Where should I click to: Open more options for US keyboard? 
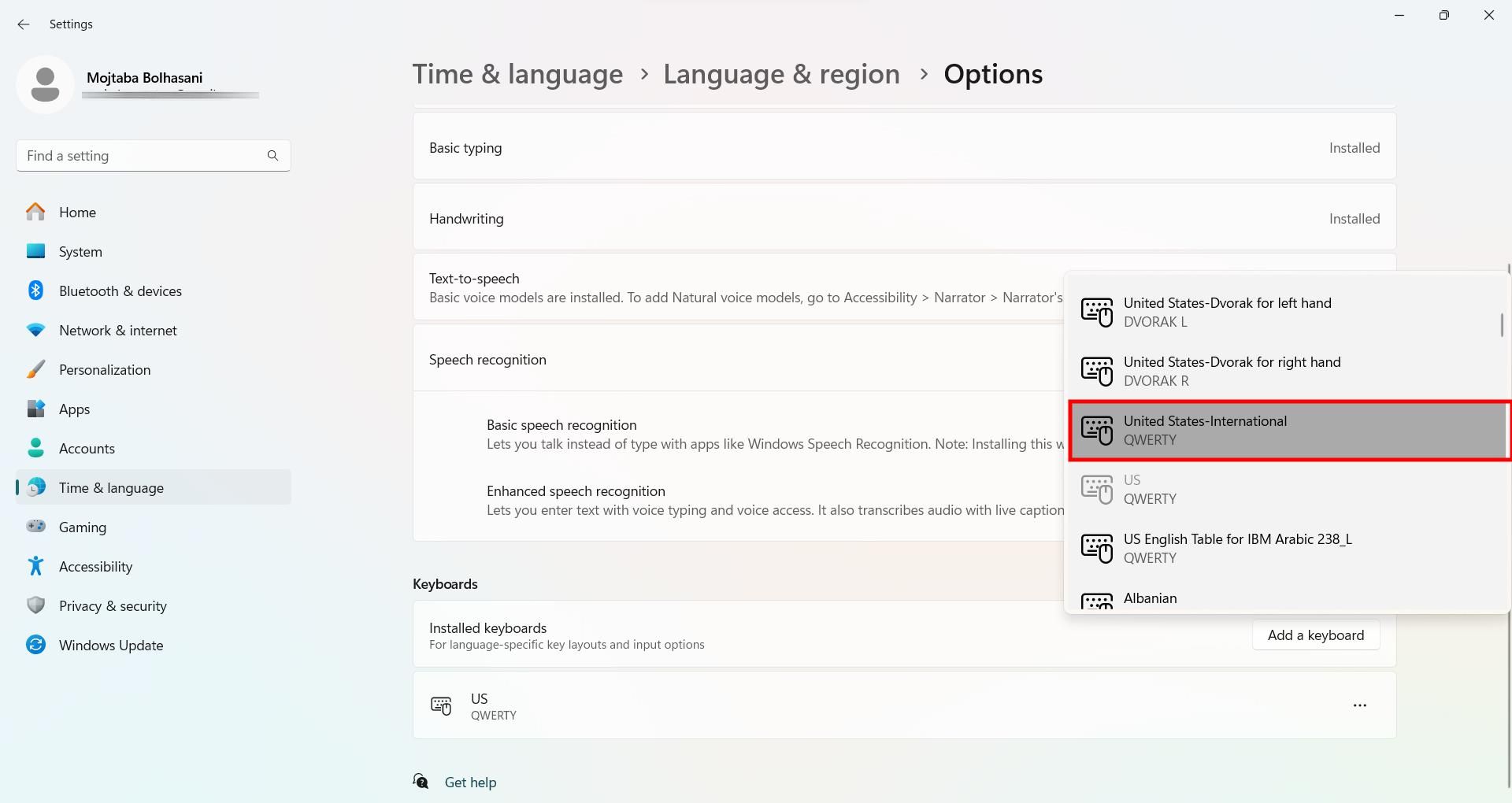pos(1359,705)
